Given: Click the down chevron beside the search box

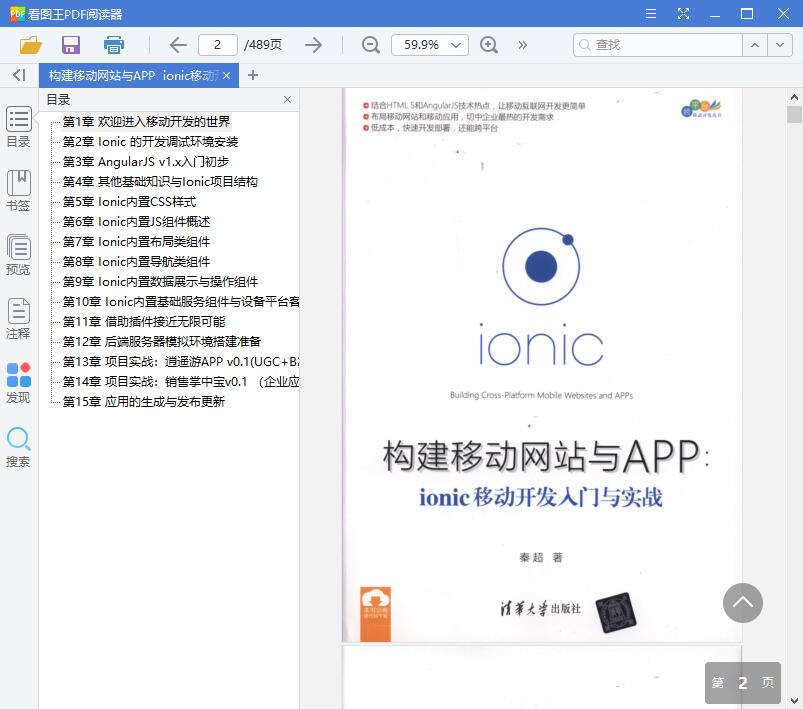Looking at the screenshot, I should tap(780, 45).
